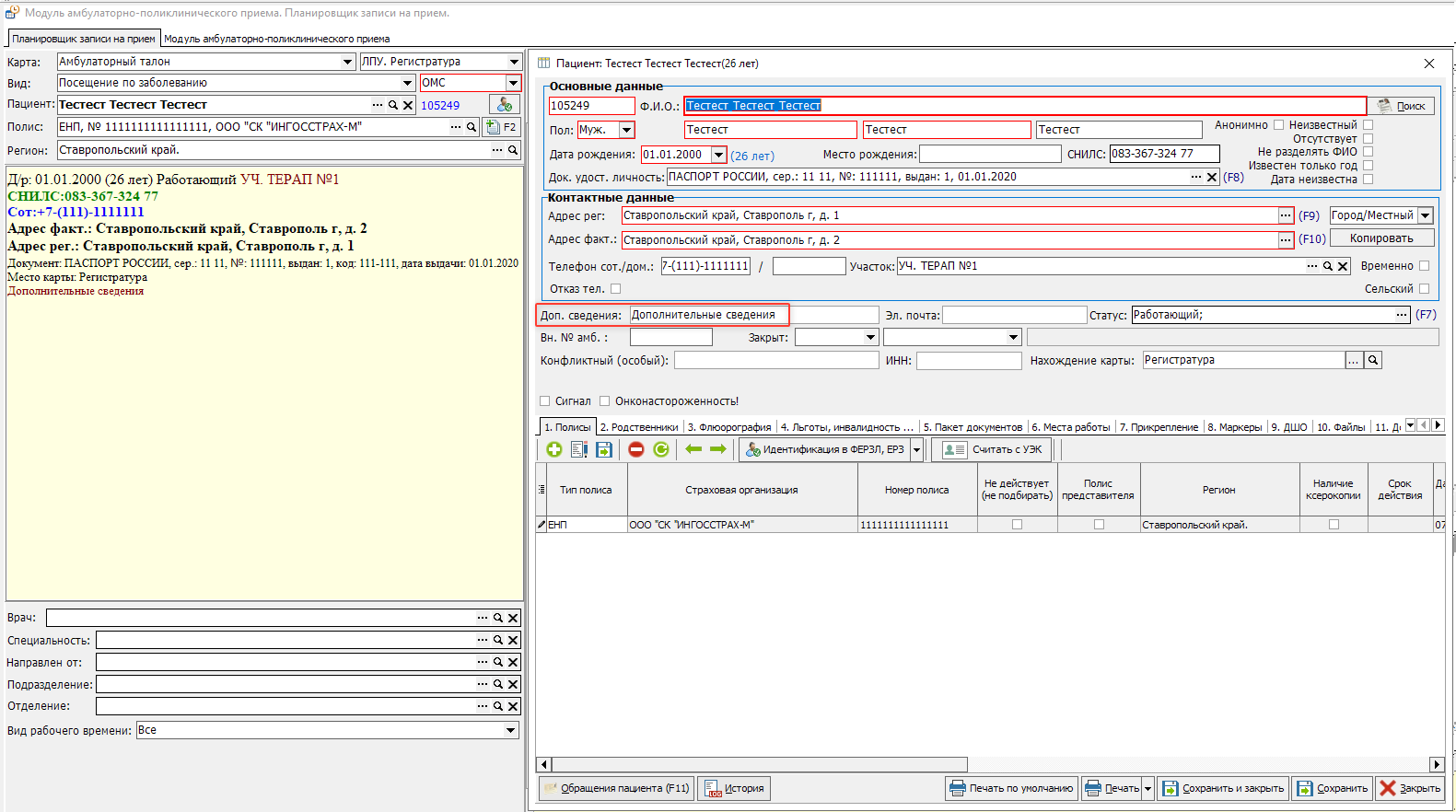Screen dimensions: 1456x812
Task: Search in the Специальность field magnifier
Action: pyautogui.click(x=498, y=640)
